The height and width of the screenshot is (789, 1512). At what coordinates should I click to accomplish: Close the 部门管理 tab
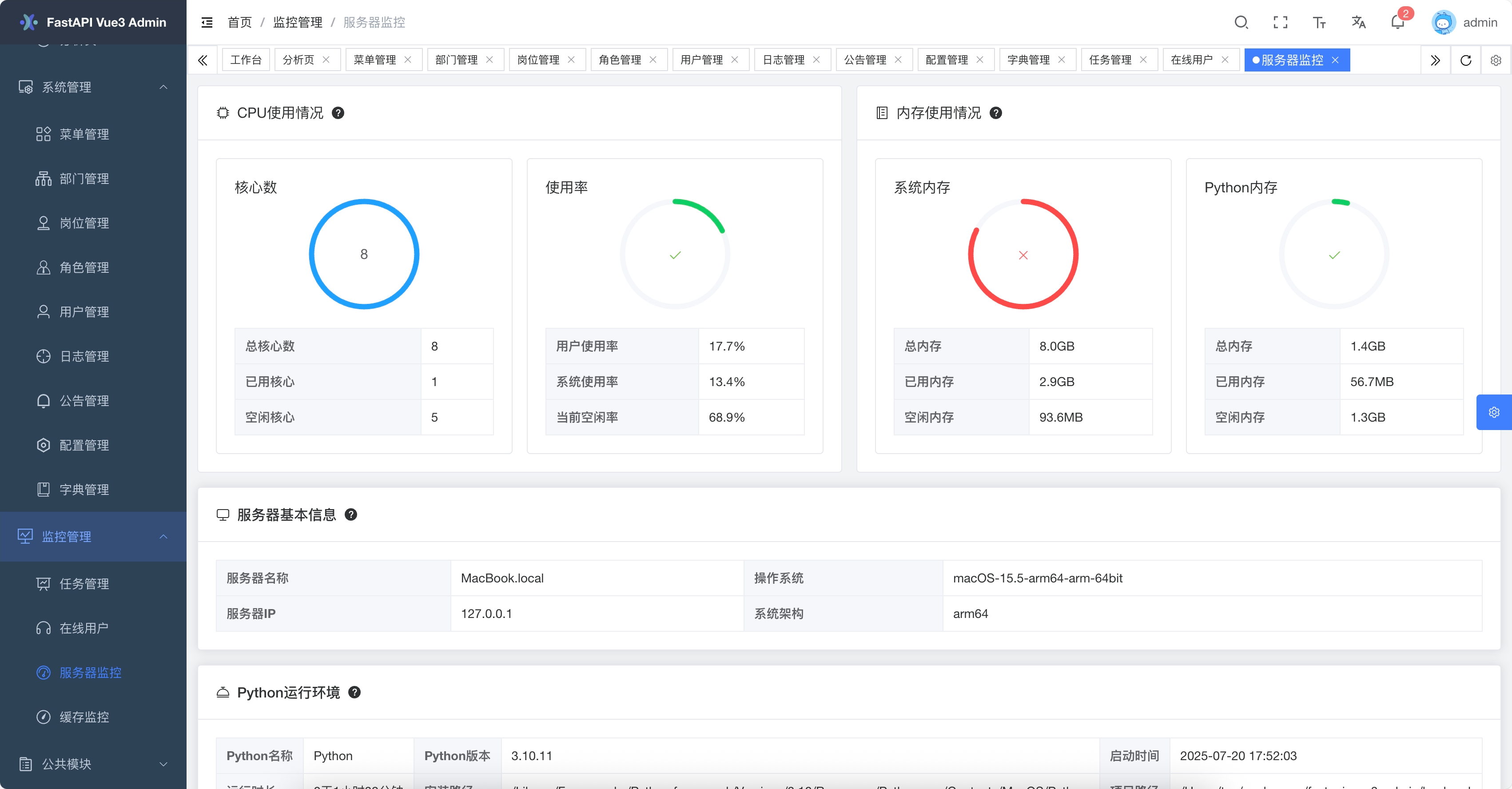(x=489, y=60)
